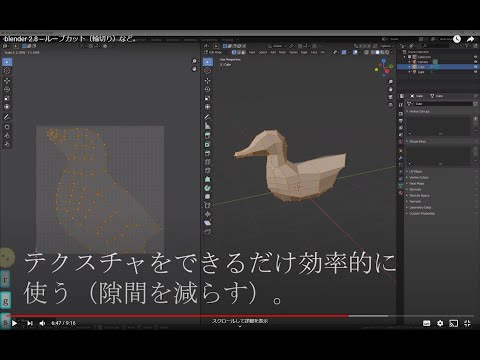The width and height of the screenshot is (480, 360).
Task: Select the Scale tool in UV editor
Action: [x=7, y=98]
